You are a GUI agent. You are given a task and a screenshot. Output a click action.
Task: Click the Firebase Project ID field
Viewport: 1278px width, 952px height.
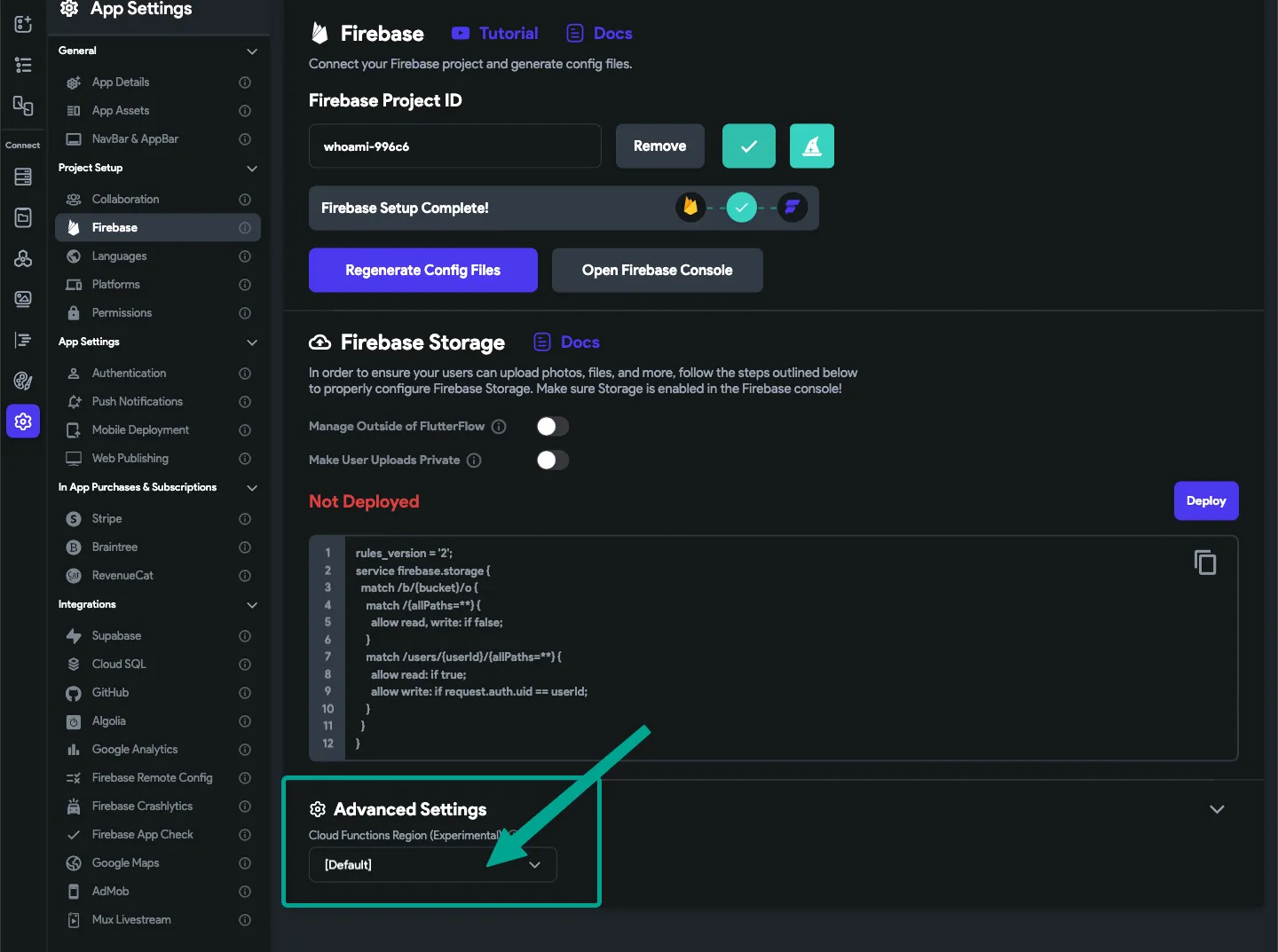point(455,146)
